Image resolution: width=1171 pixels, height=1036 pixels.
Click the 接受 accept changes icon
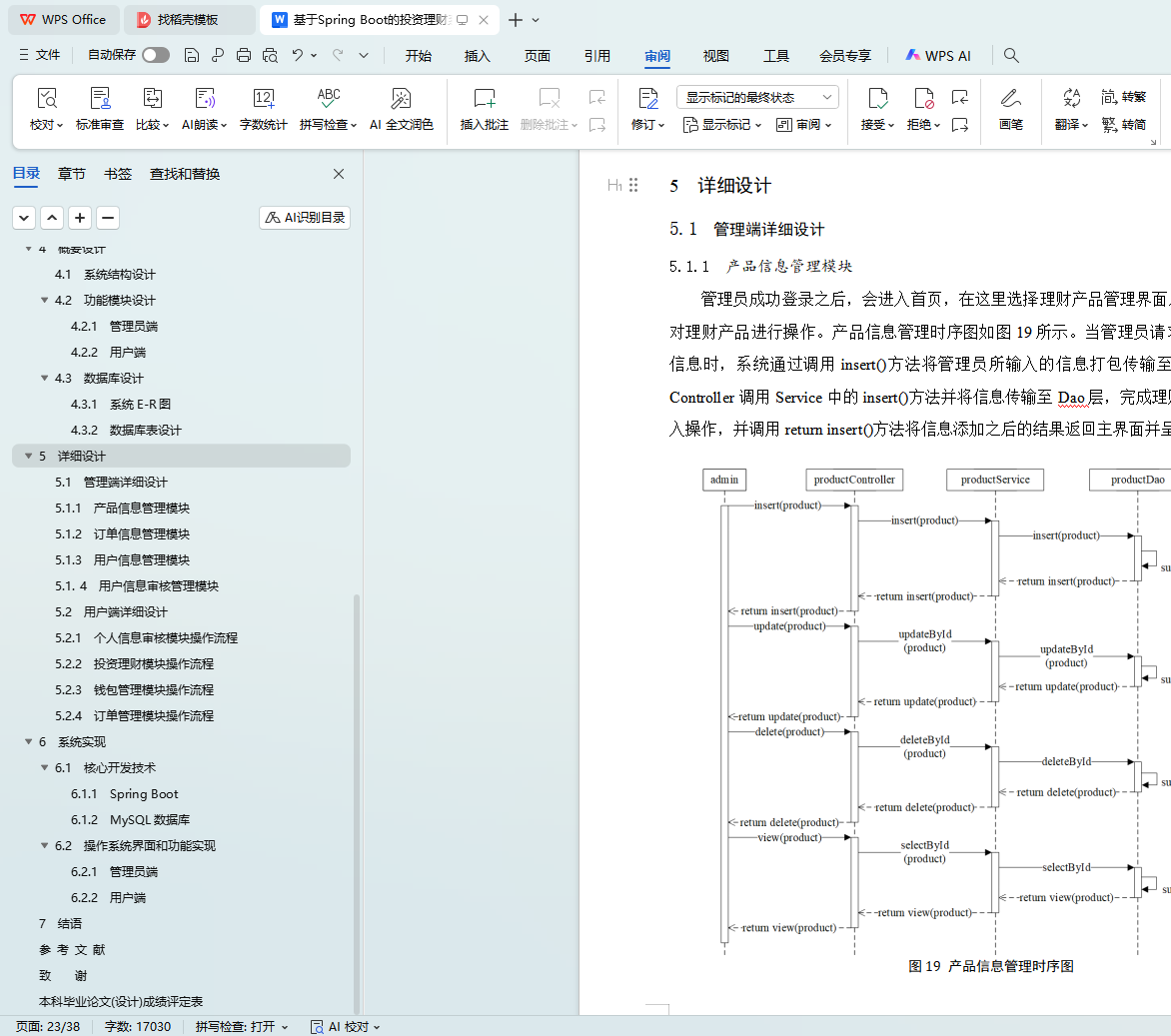(877, 99)
